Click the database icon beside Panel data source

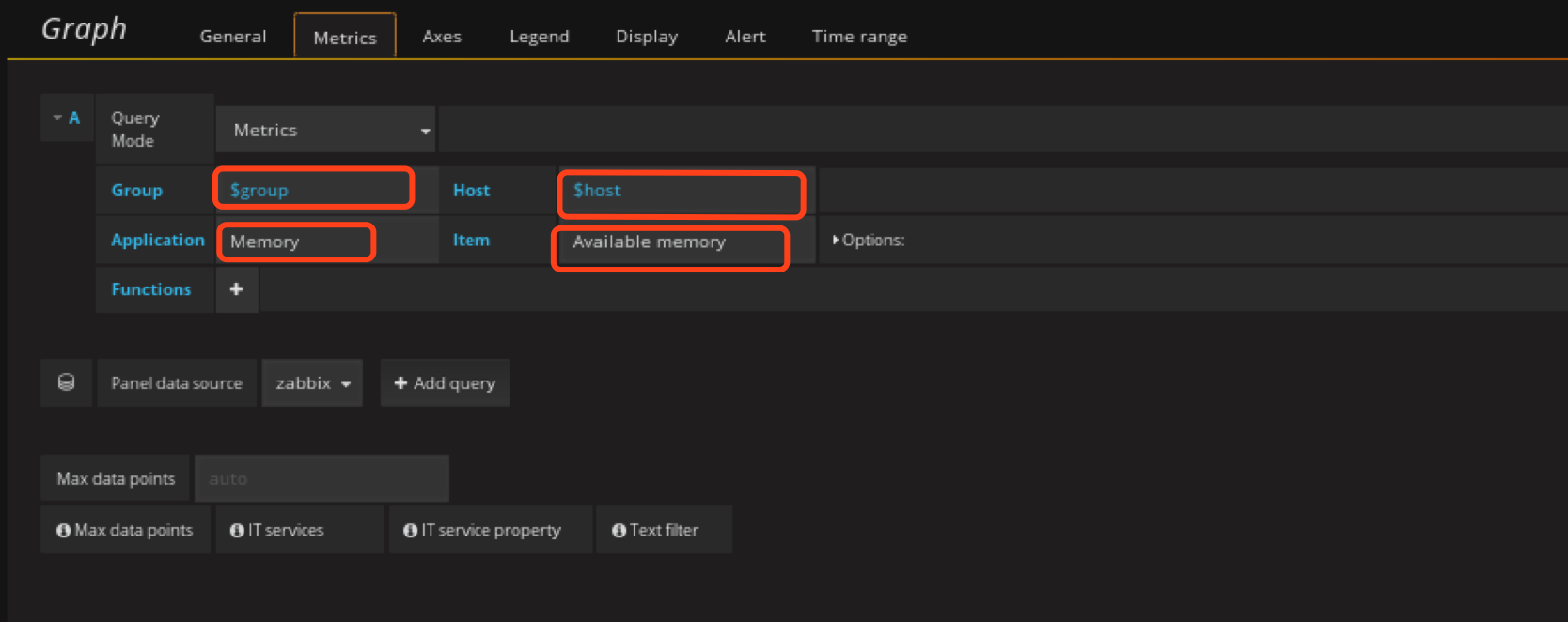tap(66, 382)
